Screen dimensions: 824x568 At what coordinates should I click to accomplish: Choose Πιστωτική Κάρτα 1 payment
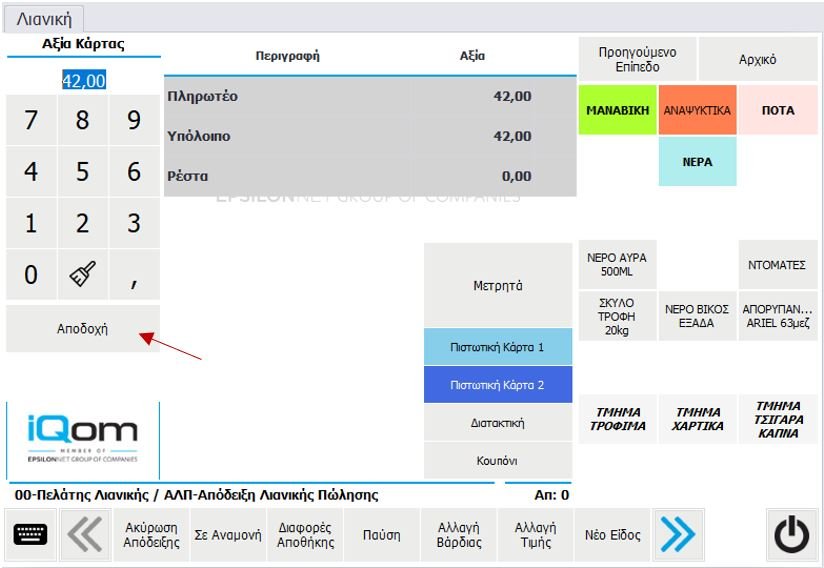[x=497, y=347]
